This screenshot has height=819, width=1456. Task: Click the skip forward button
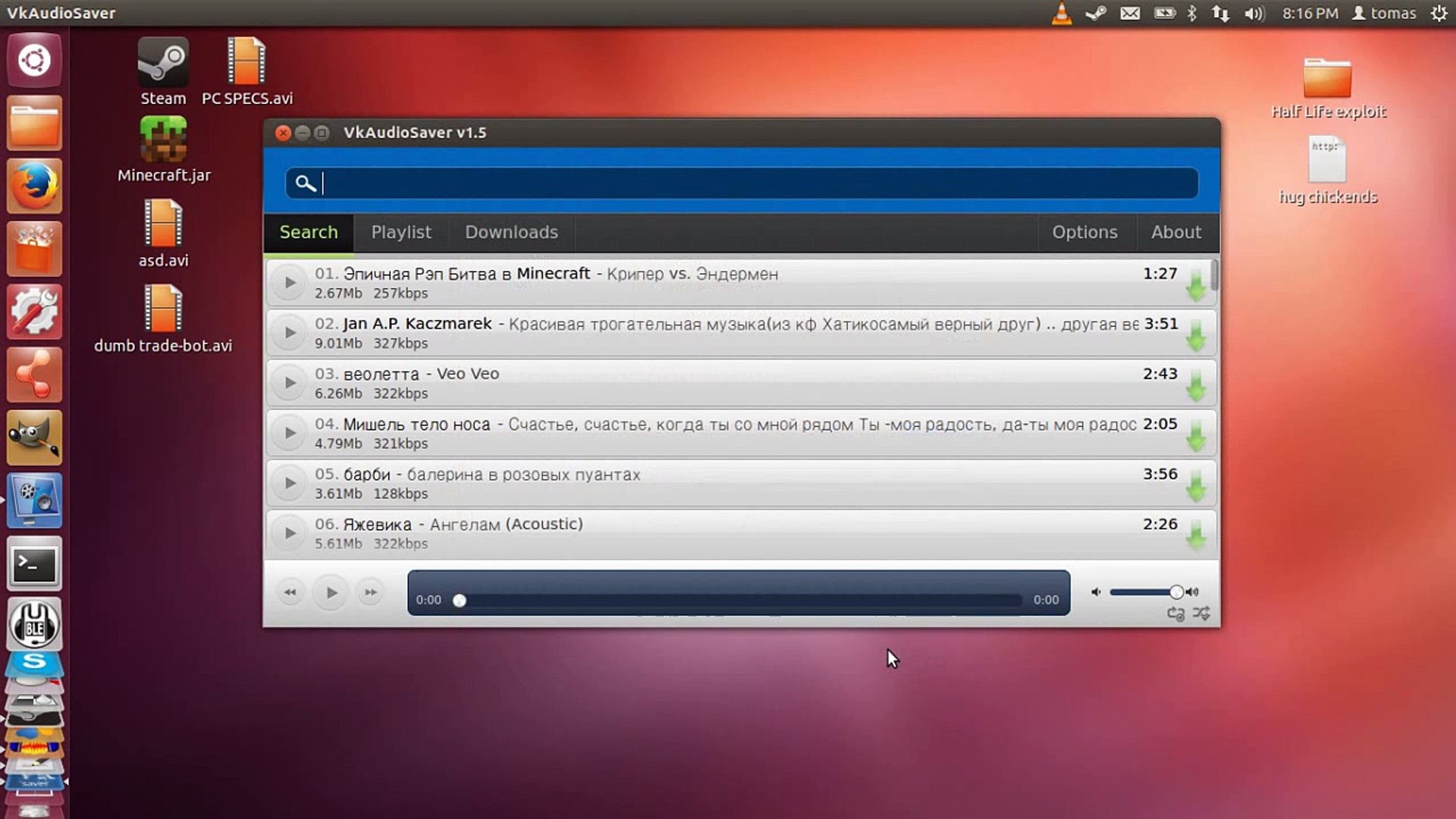coord(369,591)
